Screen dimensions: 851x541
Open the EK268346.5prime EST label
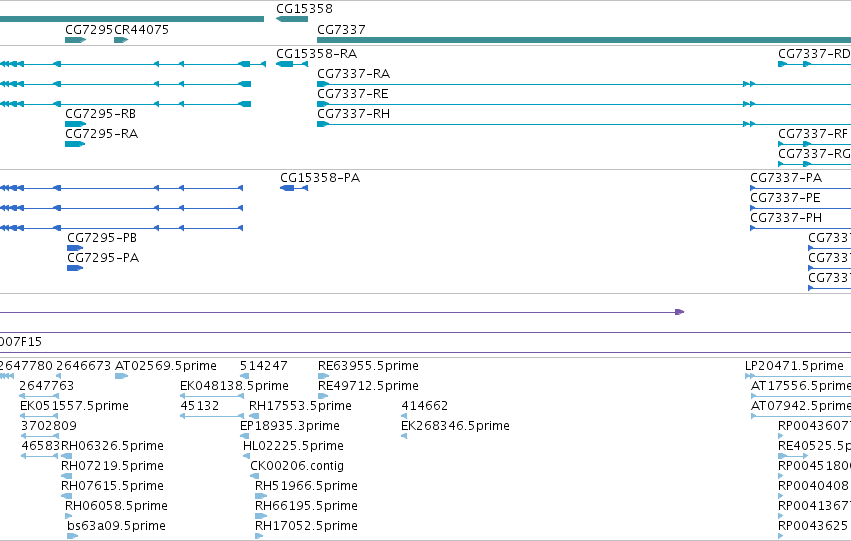[x=455, y=425]
